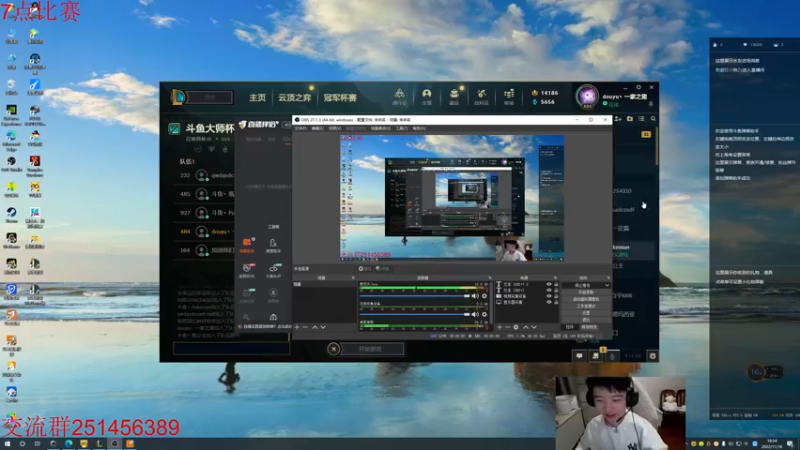Open the 主页 (Home) tab in League client
Image resolution: width=800 pixels, height=450 pixels.
click(258, 97)
